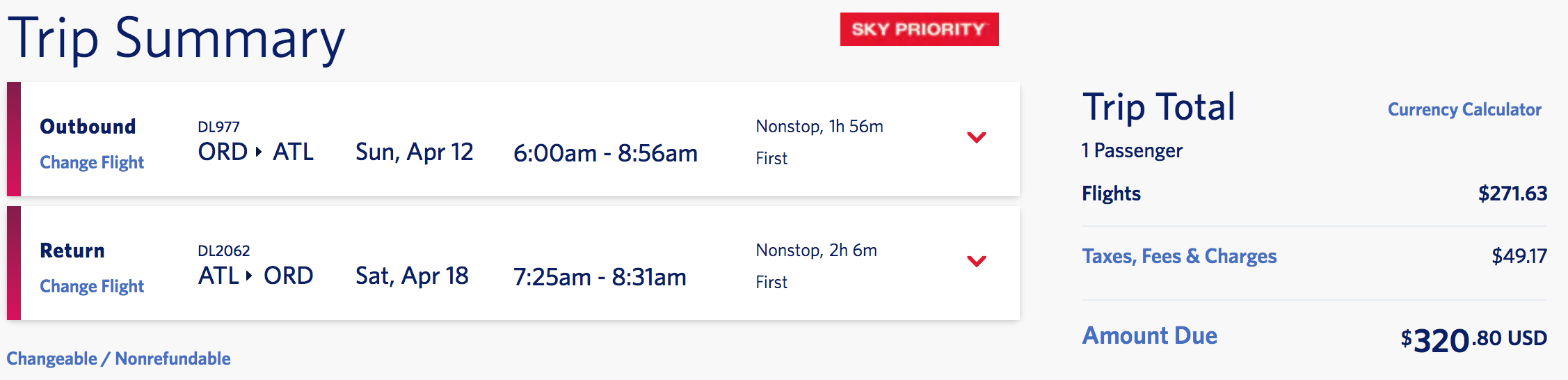Click flight number DL977
This screenshot has height=380, width=1568.
point(218,127)
